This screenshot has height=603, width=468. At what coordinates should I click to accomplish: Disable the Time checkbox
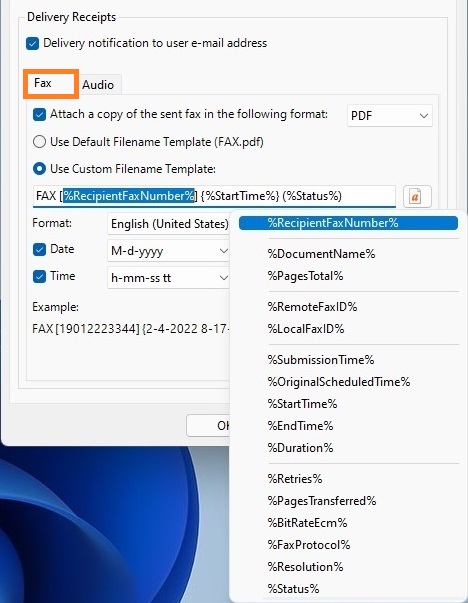39,277
